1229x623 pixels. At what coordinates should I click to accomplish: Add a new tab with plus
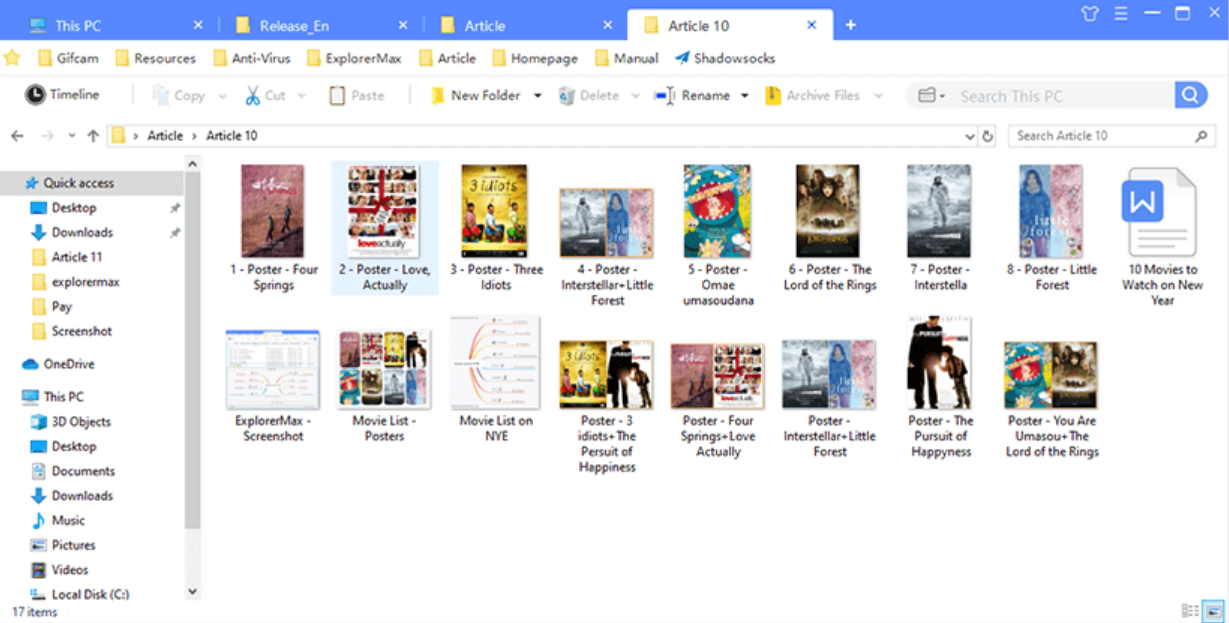[x=851, y=25]
